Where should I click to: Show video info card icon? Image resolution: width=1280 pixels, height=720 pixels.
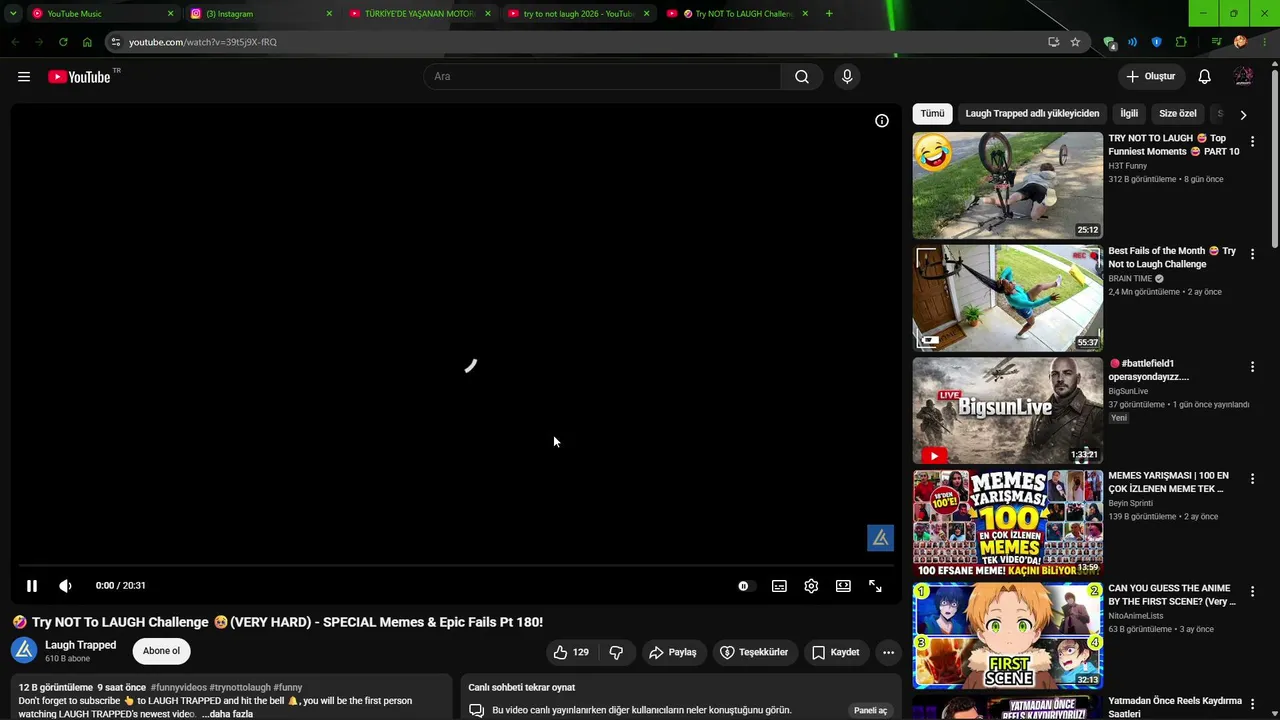tap(882, 121)
